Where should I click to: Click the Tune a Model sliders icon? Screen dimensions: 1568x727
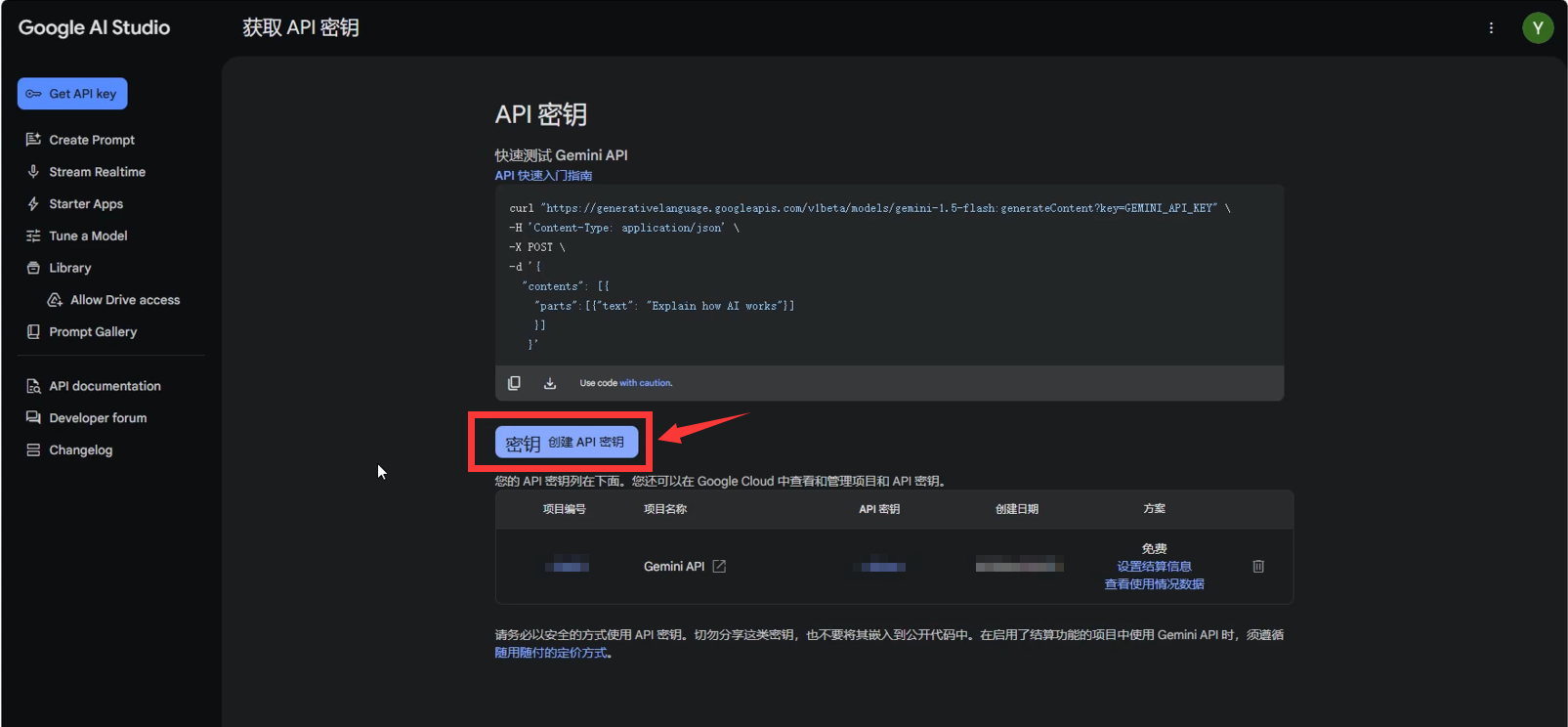pyautogui.click(x=33, y=235)
